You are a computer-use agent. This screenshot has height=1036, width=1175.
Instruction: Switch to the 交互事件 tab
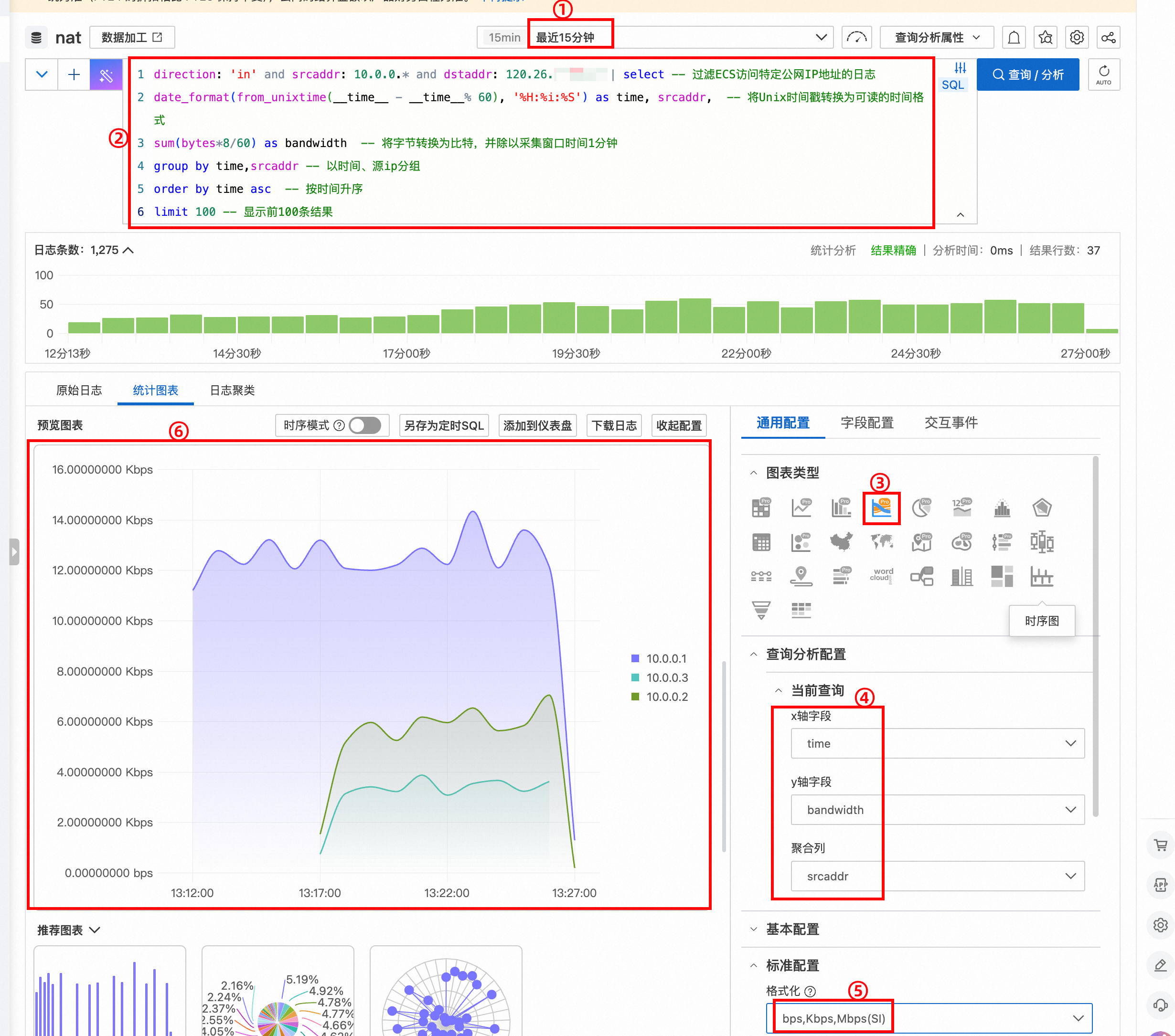point(951,423)
